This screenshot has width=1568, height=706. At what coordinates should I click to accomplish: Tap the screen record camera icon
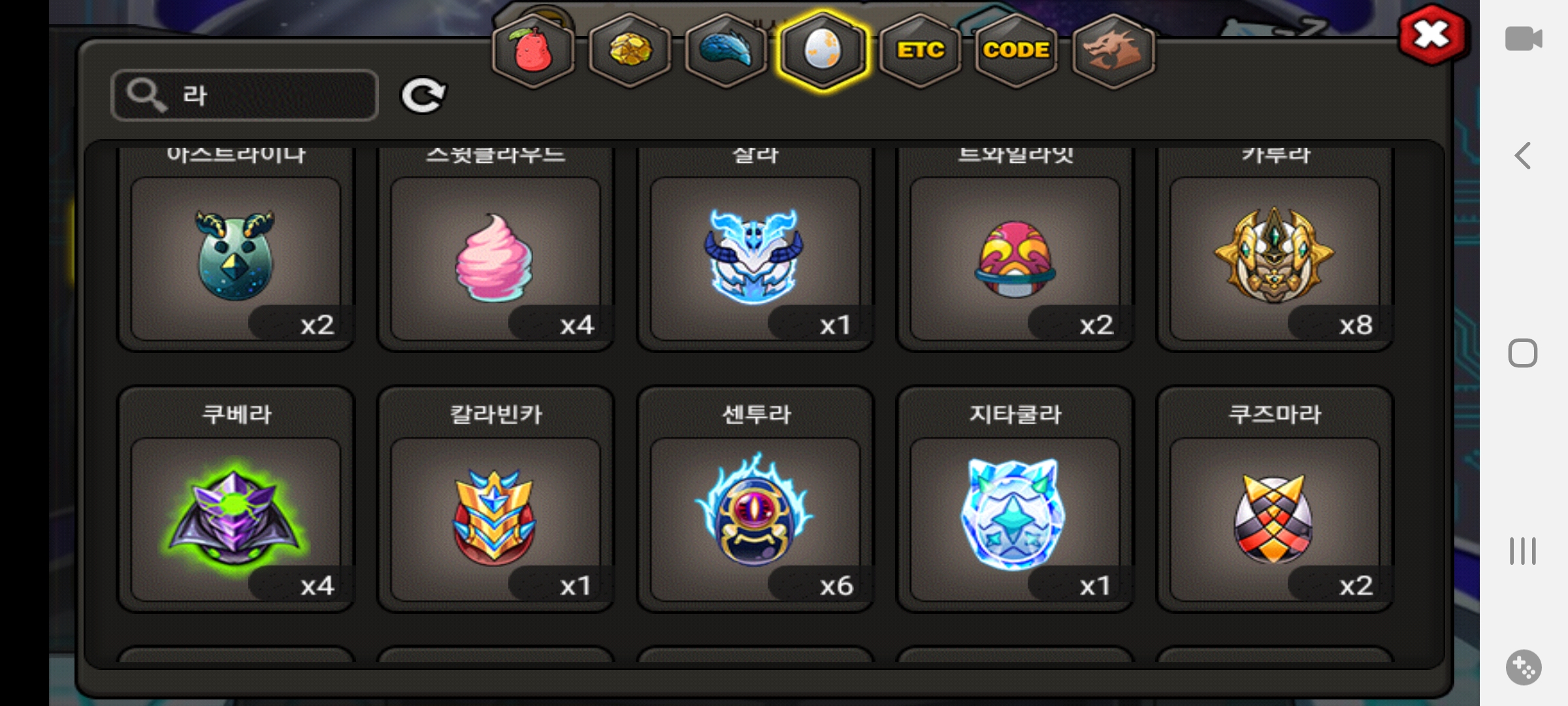point(1523,39)
